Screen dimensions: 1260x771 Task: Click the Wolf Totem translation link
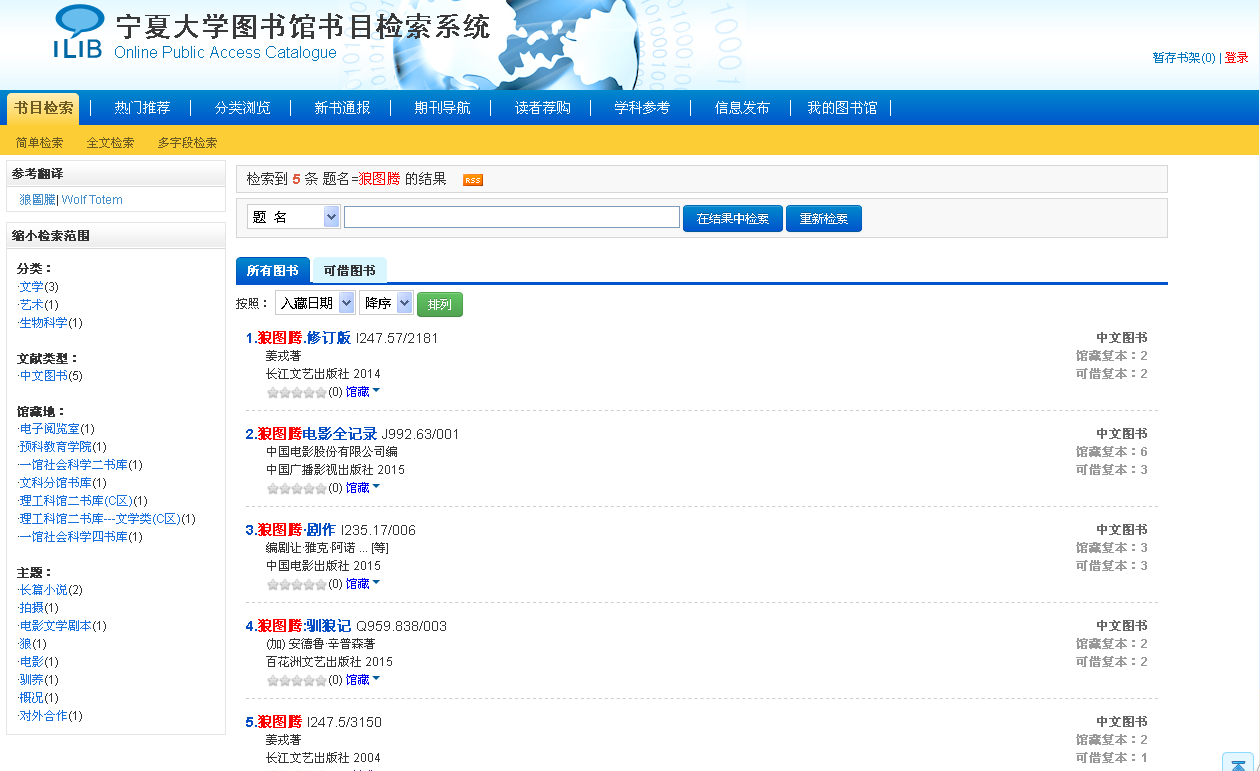[x=92, y=200]
